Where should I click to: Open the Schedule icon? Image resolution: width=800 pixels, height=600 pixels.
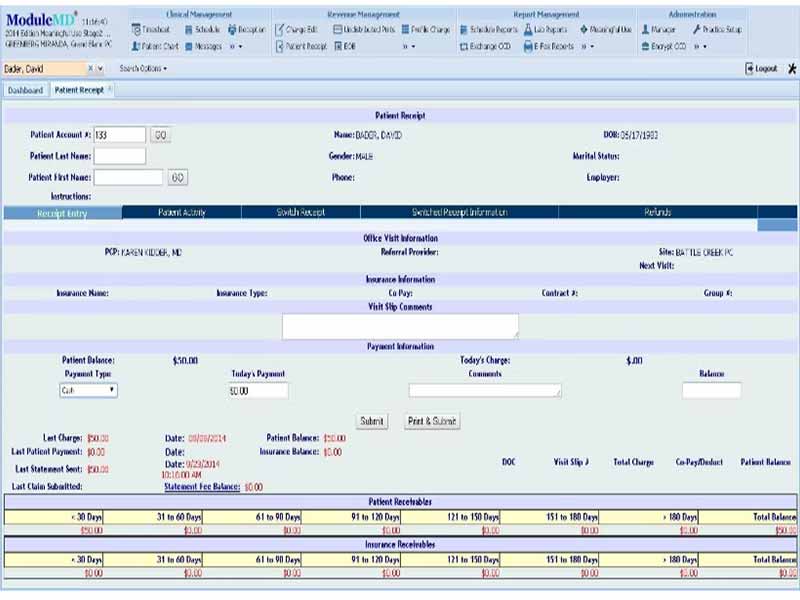[189, 30]
